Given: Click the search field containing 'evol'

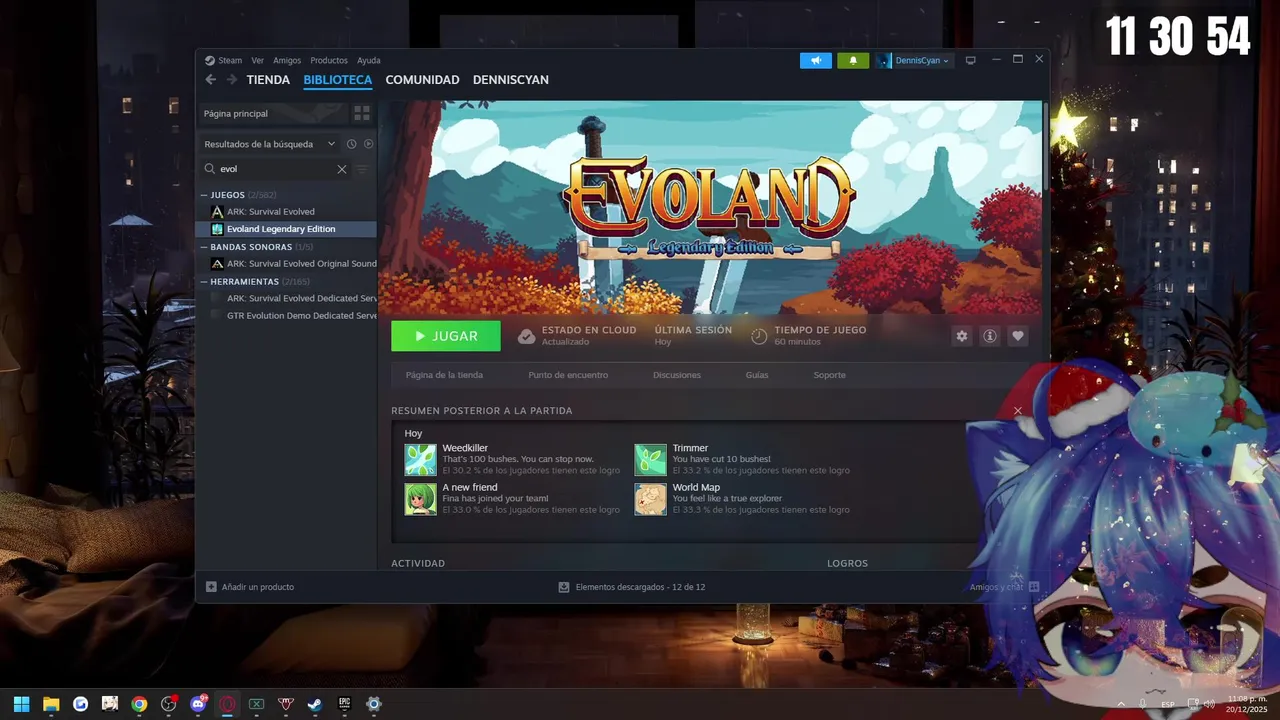Looking at the screenshot, I should pos(275,169).
